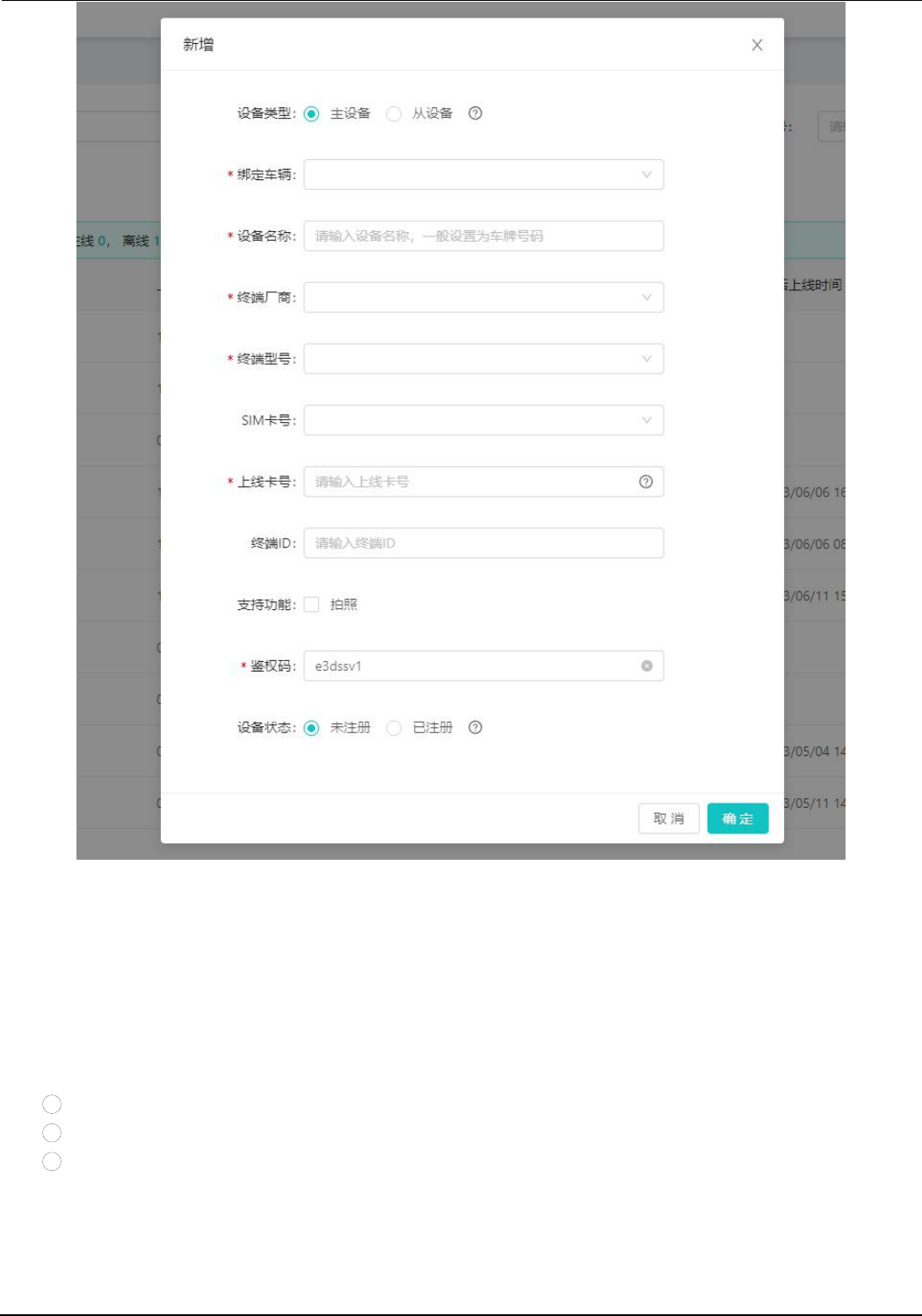The image size is (922, 1316).
Task: Close the 新增 dialog with X icon
Action: [757, 45]
